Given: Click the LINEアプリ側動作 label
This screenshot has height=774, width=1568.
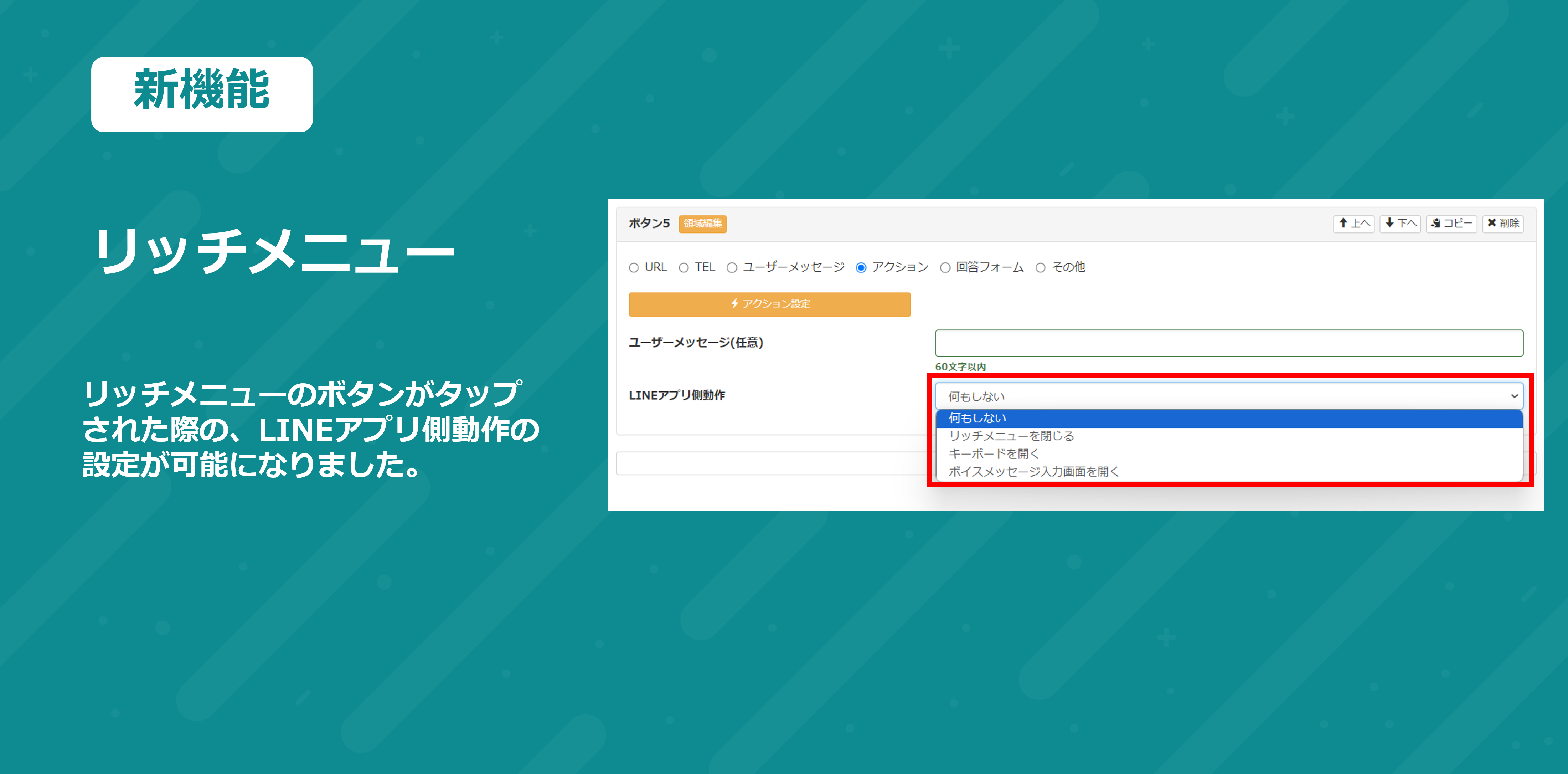Looking at the screenshot, I should pos(677,395).
